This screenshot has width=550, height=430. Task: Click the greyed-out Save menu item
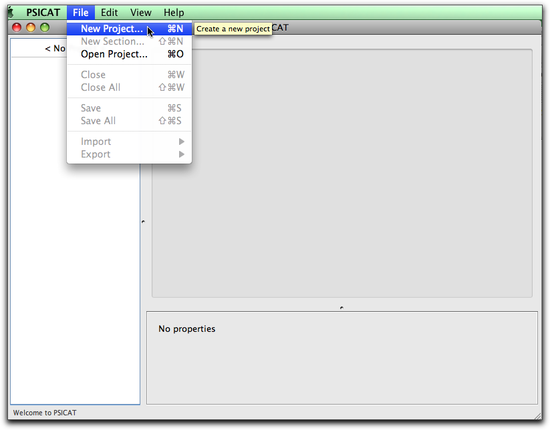129,108
